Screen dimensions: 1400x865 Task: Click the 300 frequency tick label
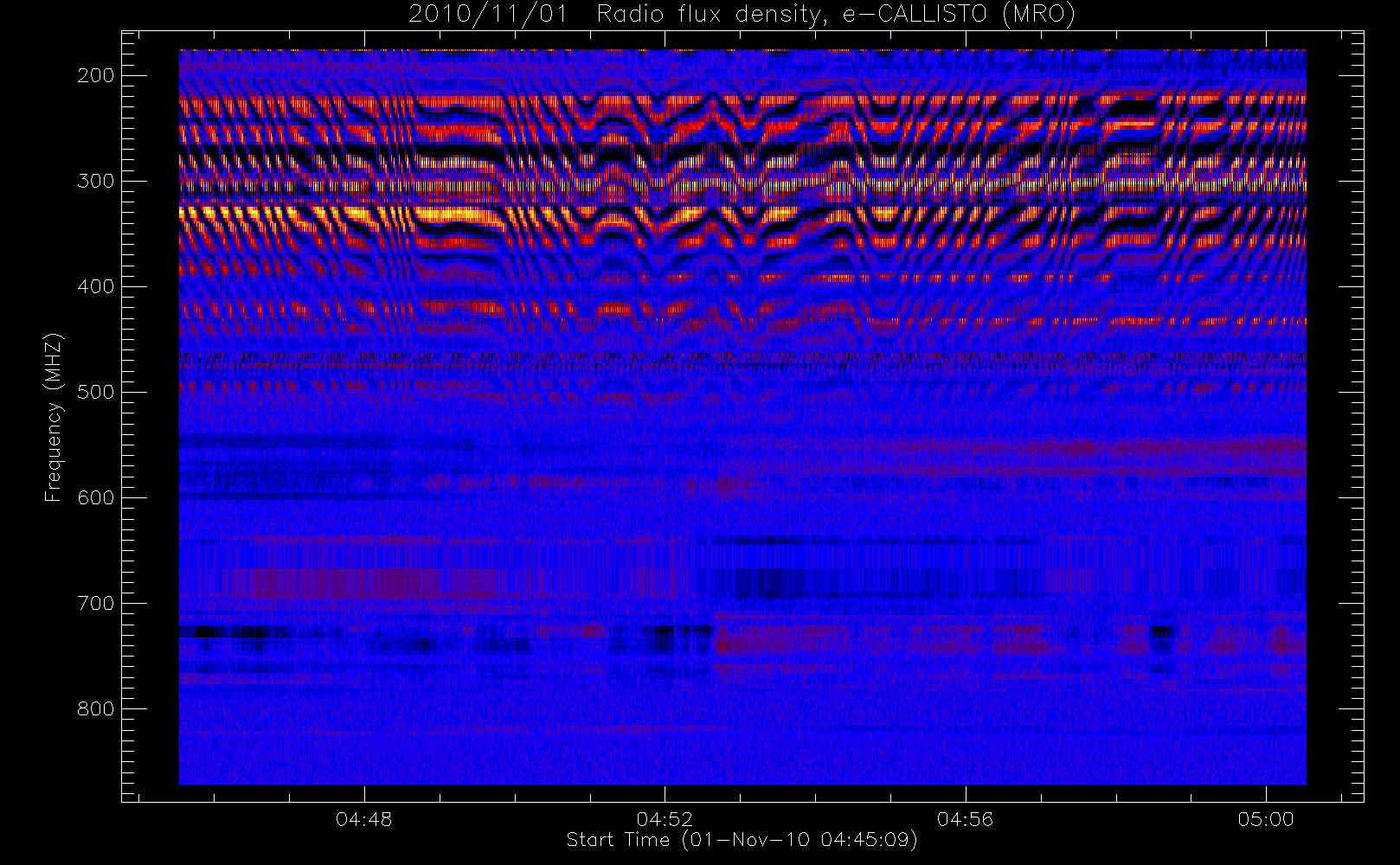click(96, 181)
